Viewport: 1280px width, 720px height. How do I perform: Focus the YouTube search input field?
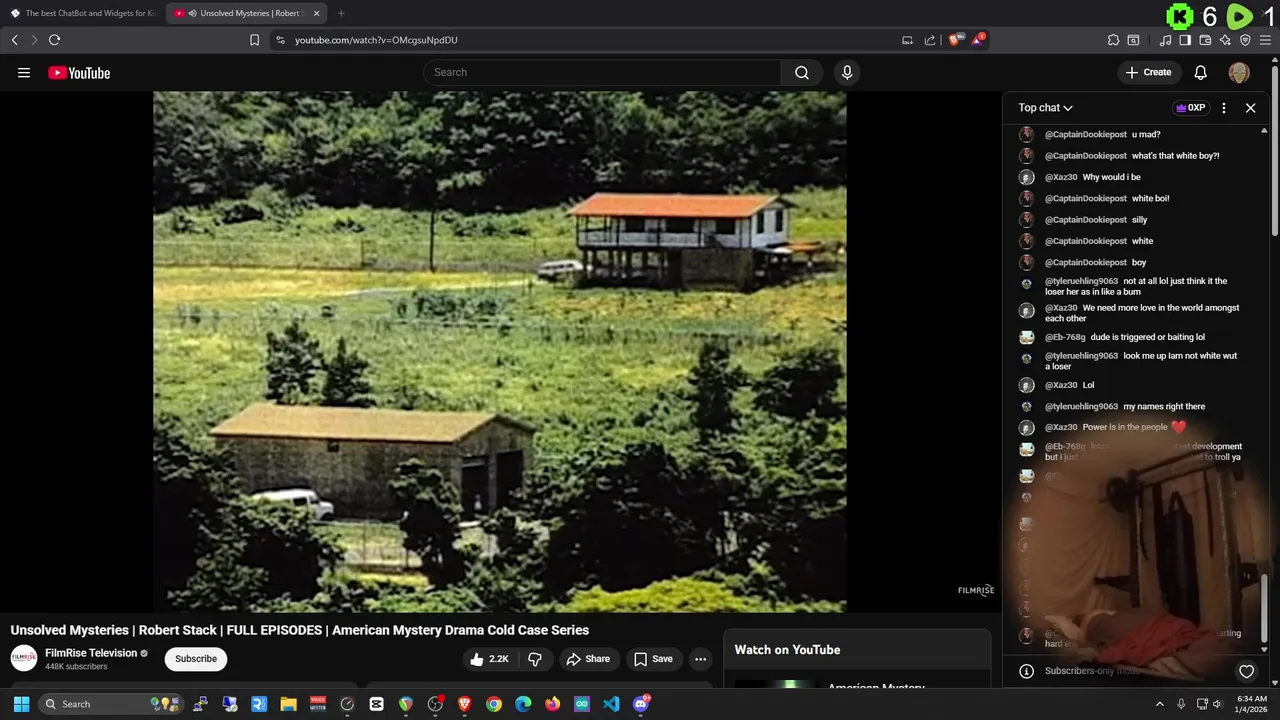click(603, 72)
